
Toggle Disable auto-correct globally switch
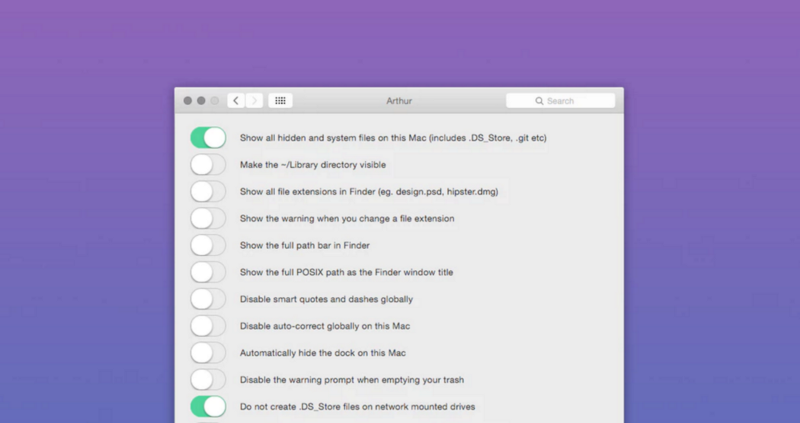(x=208, y=326)
